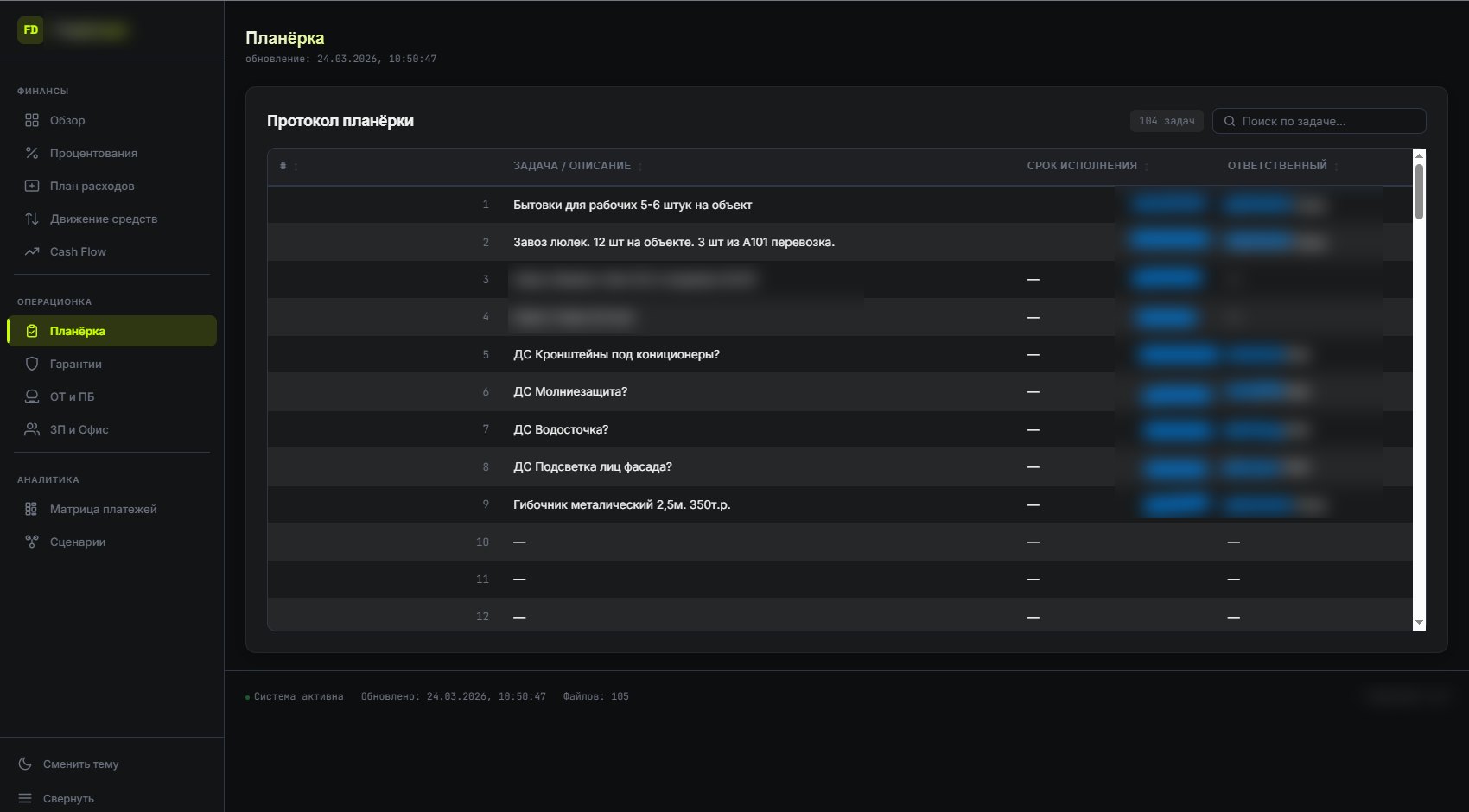
Task: Click the Сценарии branch icon
Action: (x=32, y=542)
